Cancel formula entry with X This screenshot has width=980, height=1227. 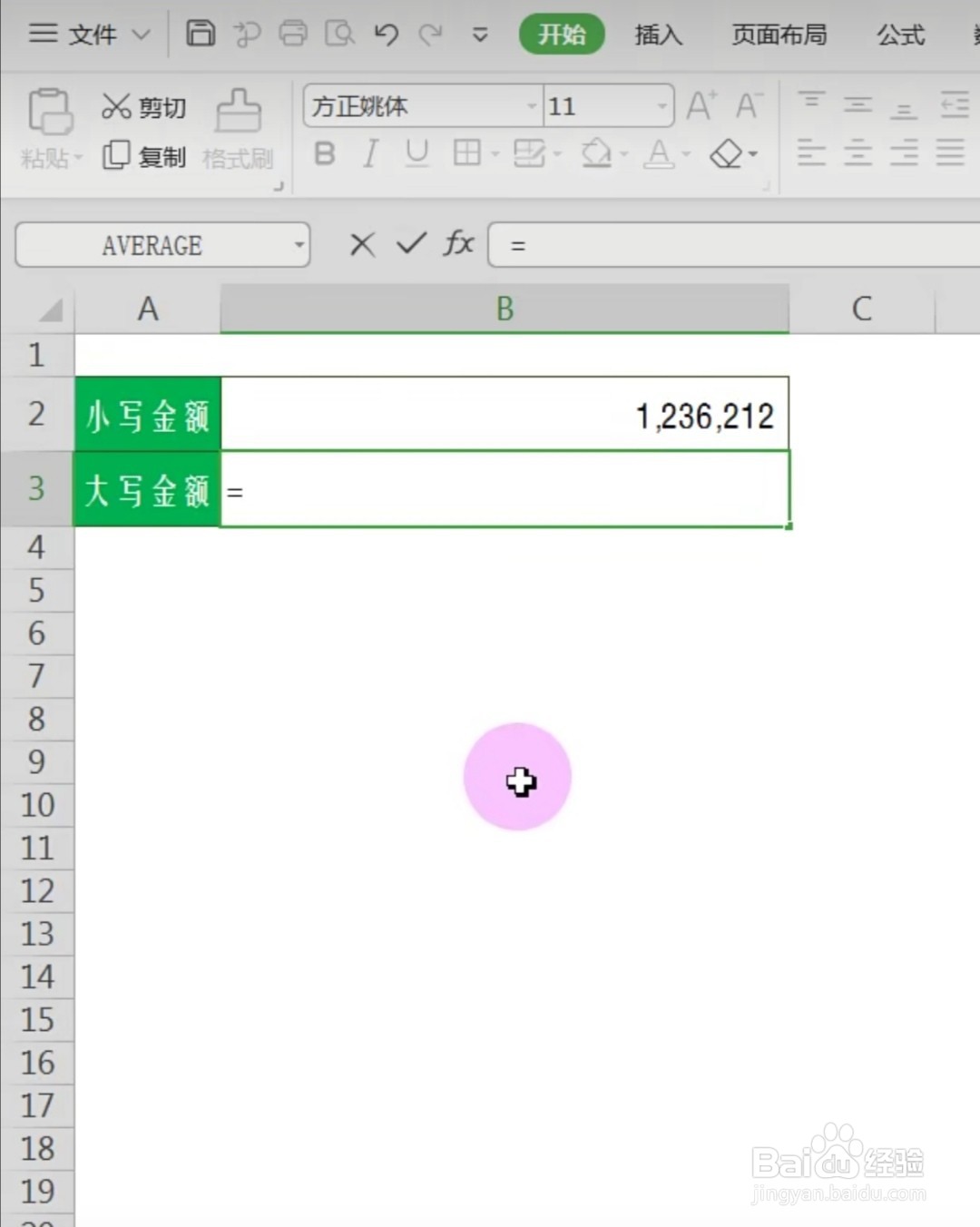[x=362, y=244]
